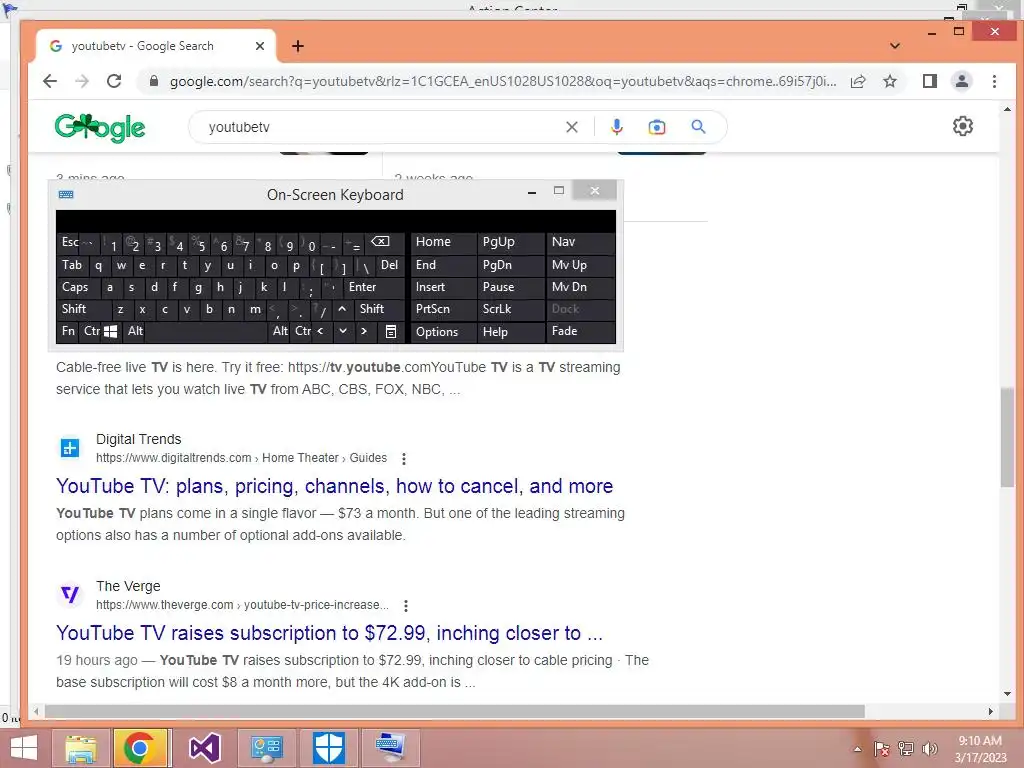Close the youtubetv Google Search tab

pos(260,46)
